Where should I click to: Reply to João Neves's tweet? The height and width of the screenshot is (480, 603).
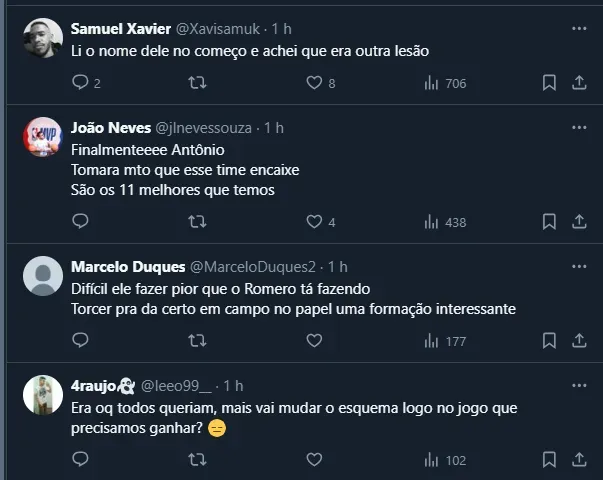coord(81,222)
